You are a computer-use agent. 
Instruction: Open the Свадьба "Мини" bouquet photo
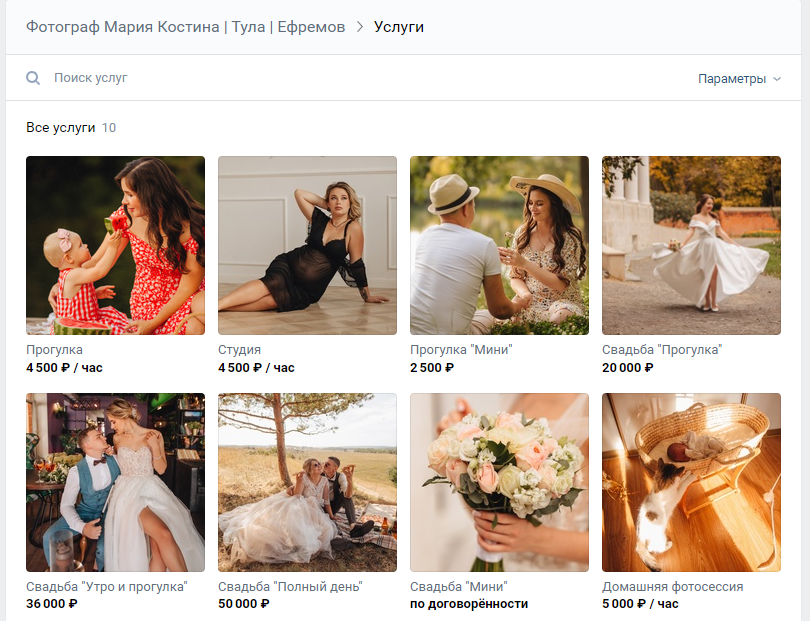[499, 482]
